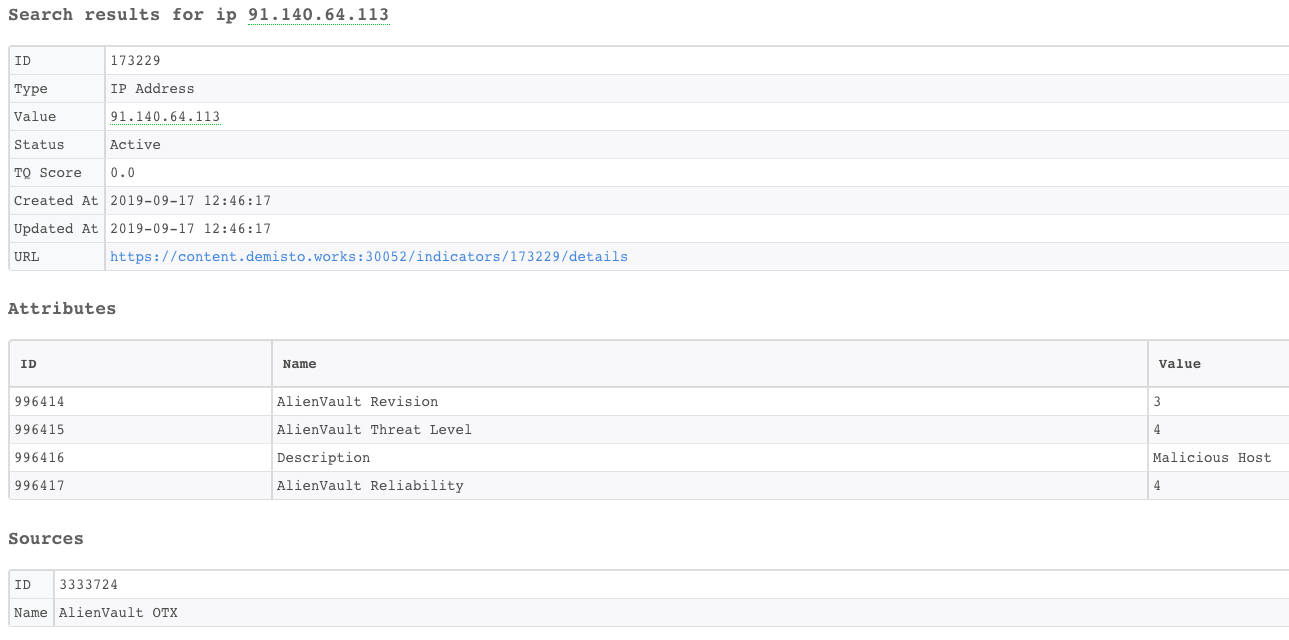Click the source ID 3333724
The height and width of the screenshot is (640, 1289).
pos(89,585)
